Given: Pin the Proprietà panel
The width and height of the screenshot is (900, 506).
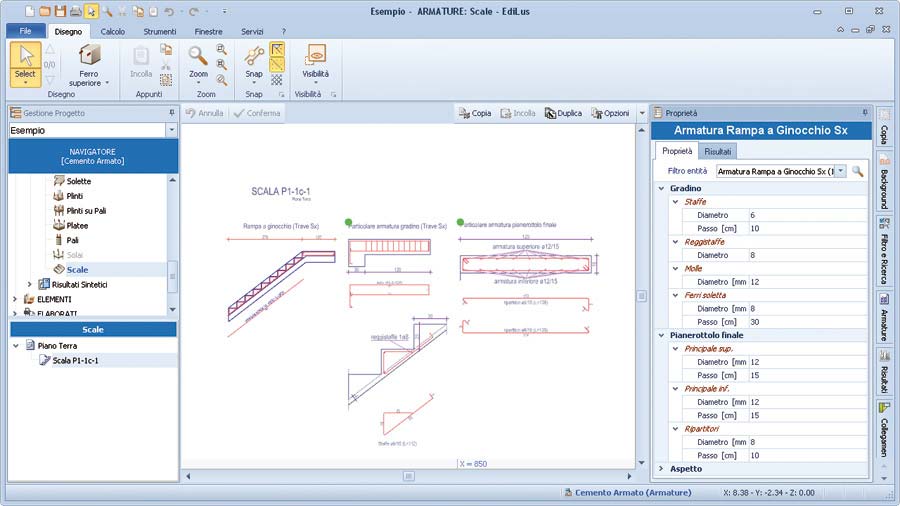Looking at the screenshot, I should pos(865,113).
